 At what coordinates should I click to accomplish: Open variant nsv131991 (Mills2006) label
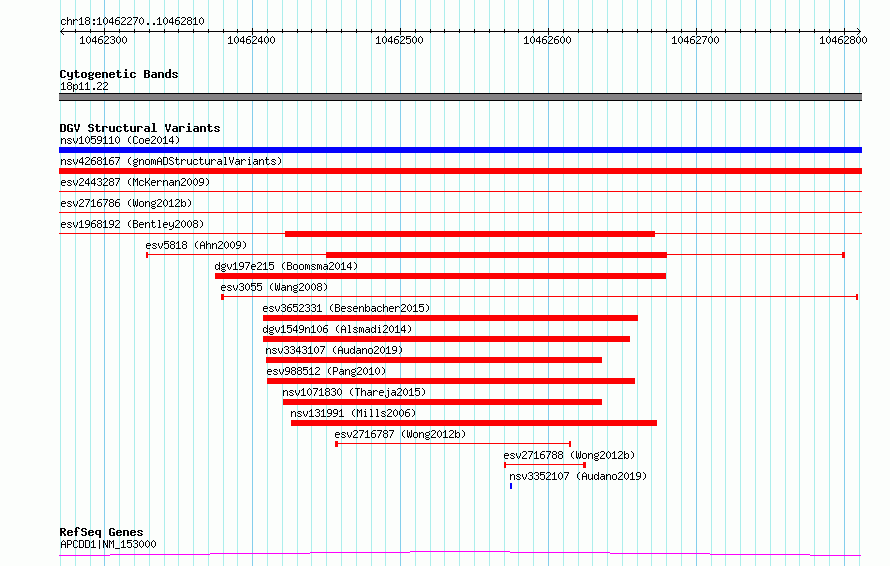coord(353,413)
